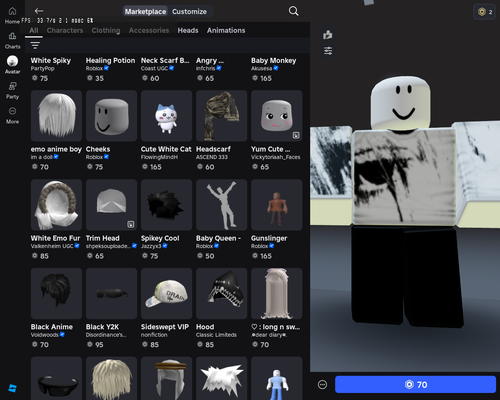Open Healing Potion item title
This screenshot has height=400, width=500.
(110, 61)
